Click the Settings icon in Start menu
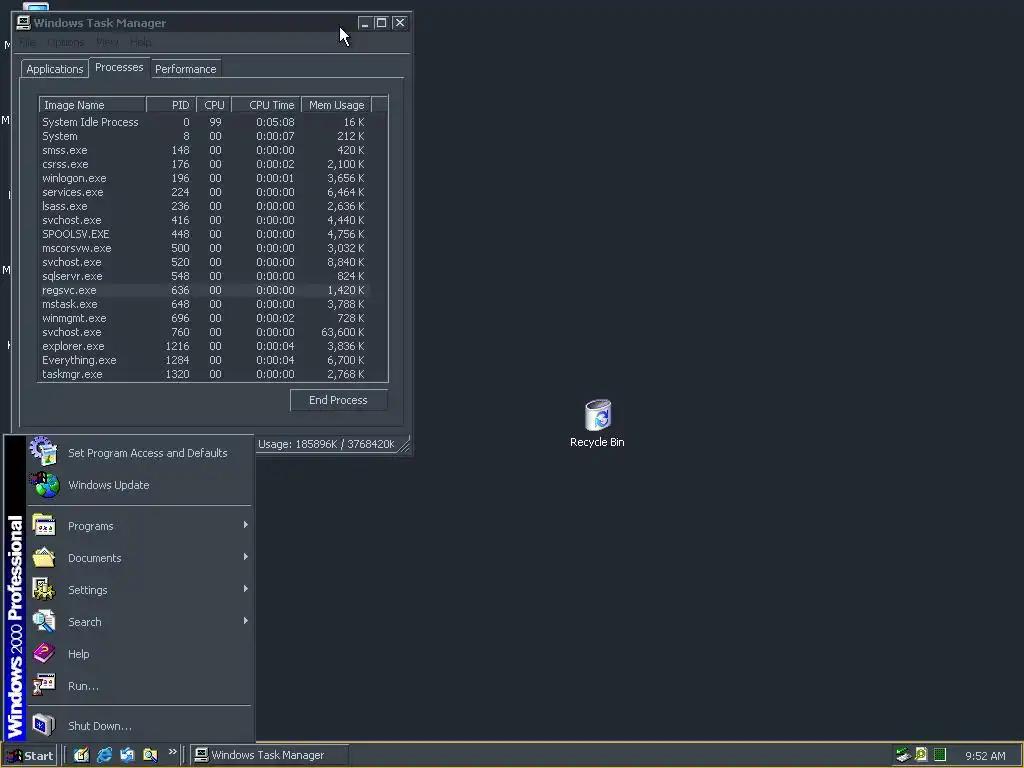Screen dimensions: 1024x768 point(44,589)
